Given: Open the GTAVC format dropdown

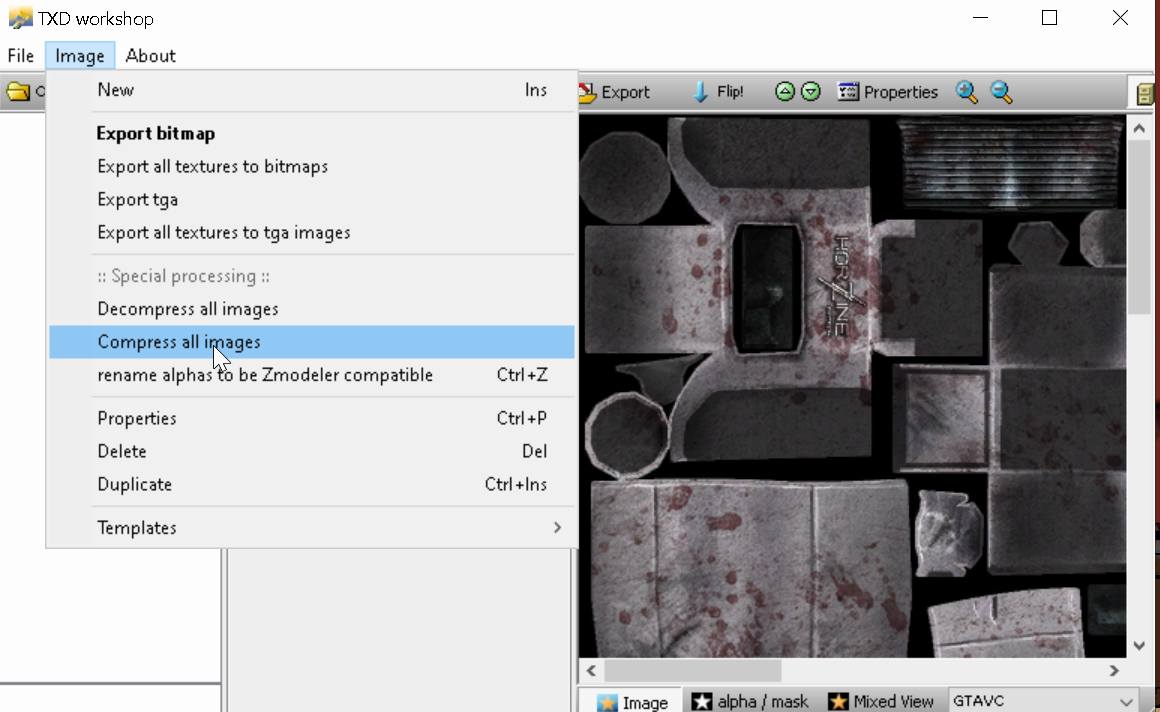Looking at the screenshot, I should pyautogui.click(x=1044, y=701).
